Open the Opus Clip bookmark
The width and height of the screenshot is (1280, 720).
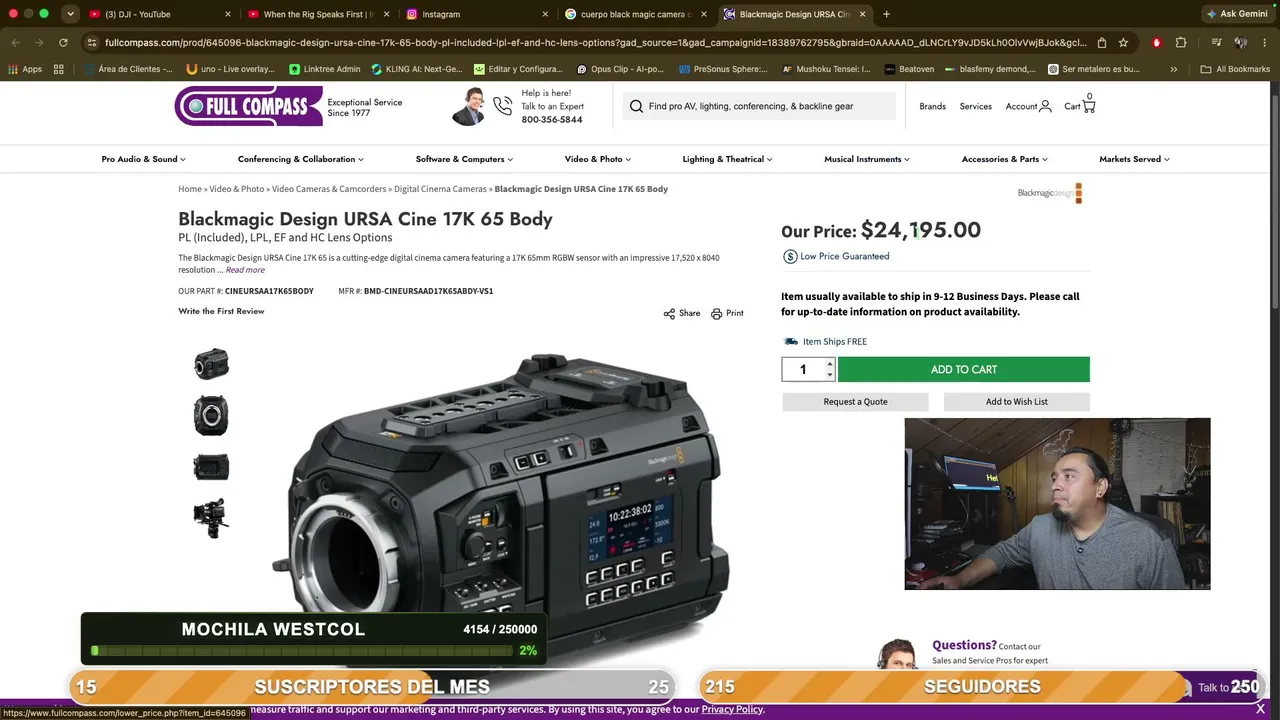pyautogui.click(x=621, y=69)
